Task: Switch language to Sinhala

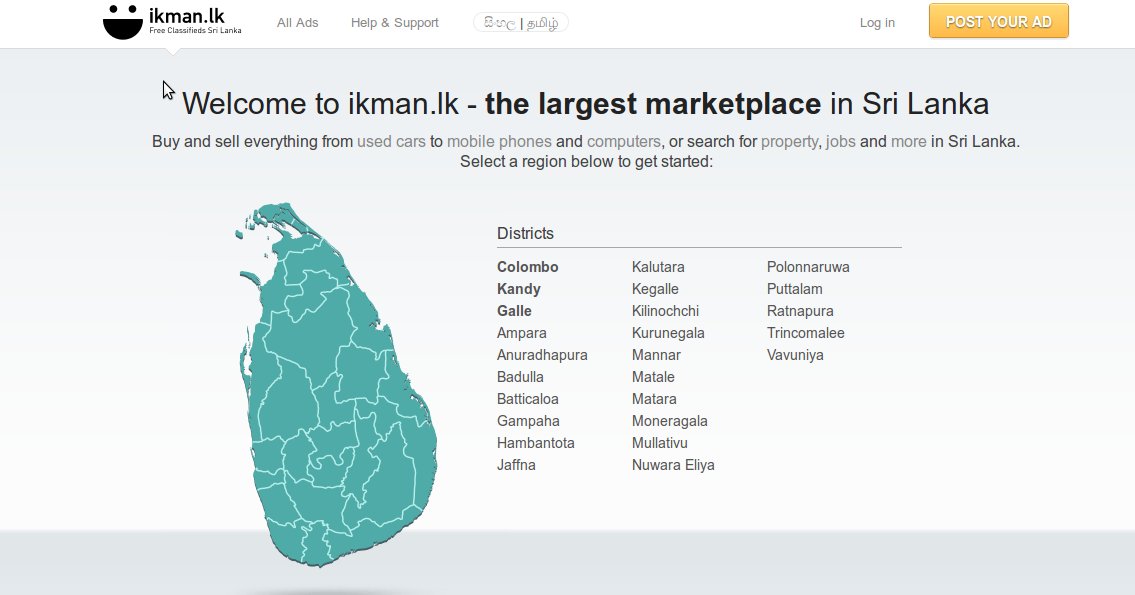Action: pos(499,22)
